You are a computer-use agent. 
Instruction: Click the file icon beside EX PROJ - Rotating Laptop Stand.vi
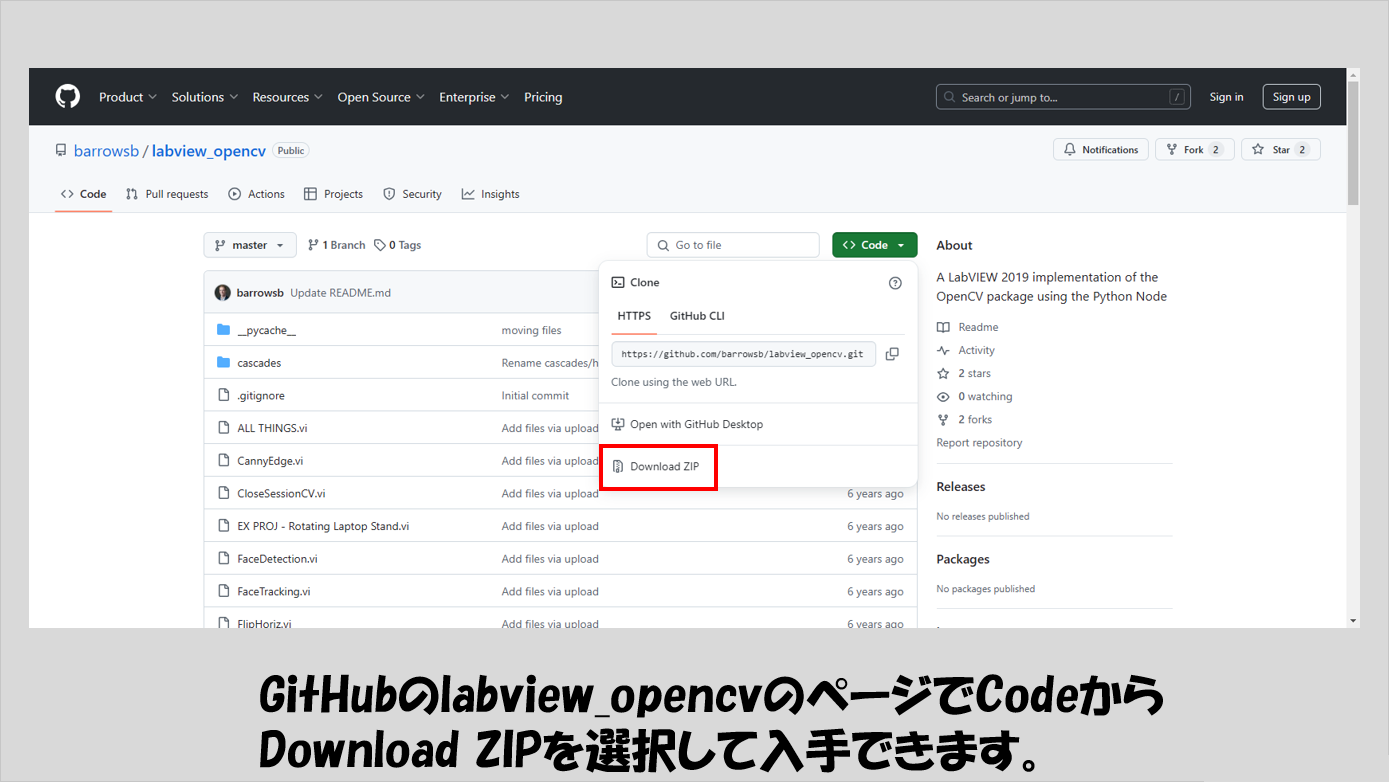[224, 526]
